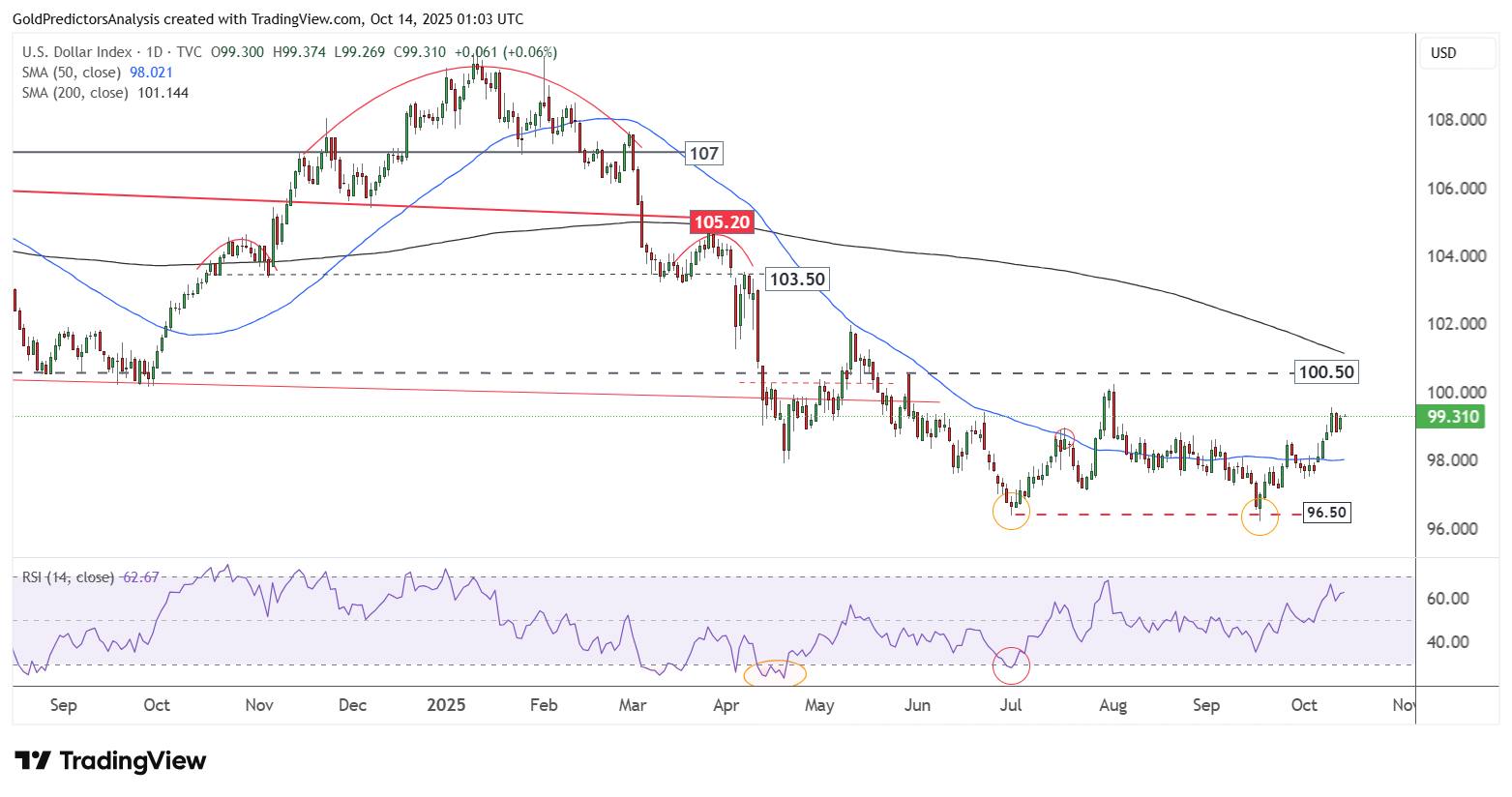Click the 60.00 value on the RSI scale
Screen dimensions: 1512x797
pyautogui.click(x=1448, y=599)
